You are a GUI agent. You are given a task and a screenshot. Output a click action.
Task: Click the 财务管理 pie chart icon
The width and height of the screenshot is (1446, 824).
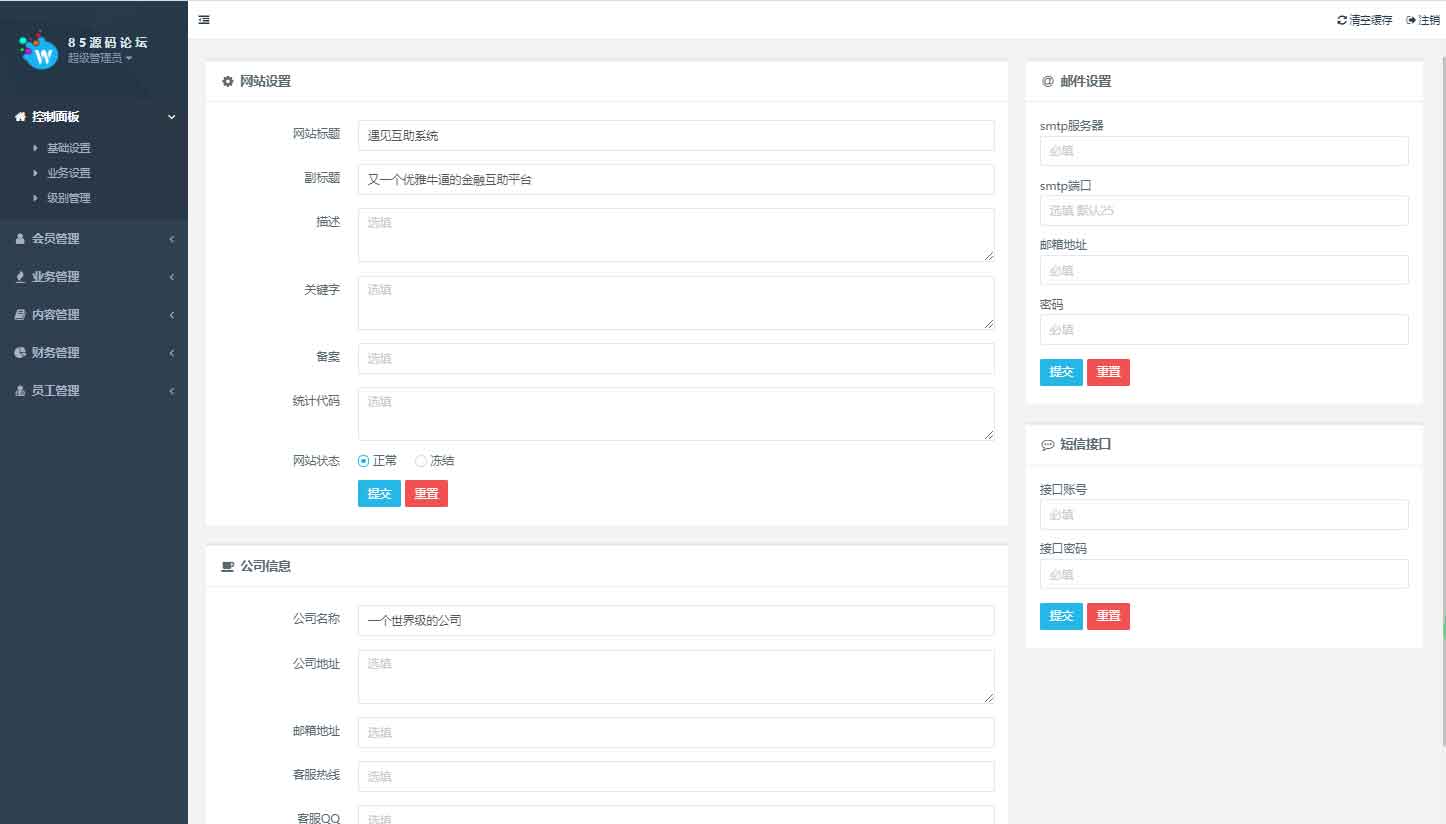coord(20,353)
